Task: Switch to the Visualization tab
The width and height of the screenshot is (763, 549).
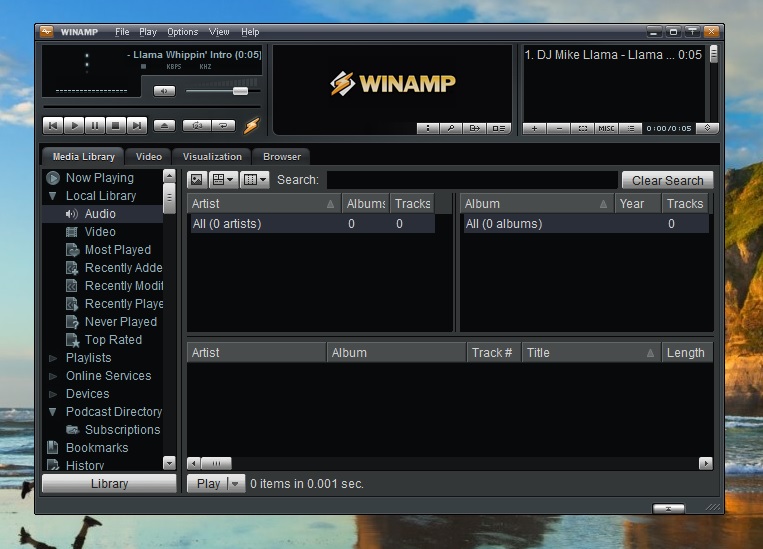Action: pyautogui.click(x=212, y=157)
